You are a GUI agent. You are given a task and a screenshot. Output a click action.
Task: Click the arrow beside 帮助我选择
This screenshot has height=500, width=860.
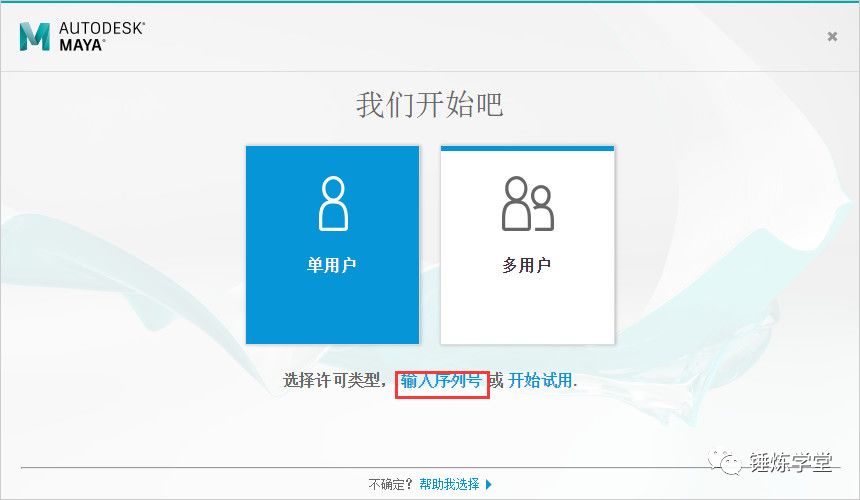(489, 485)
